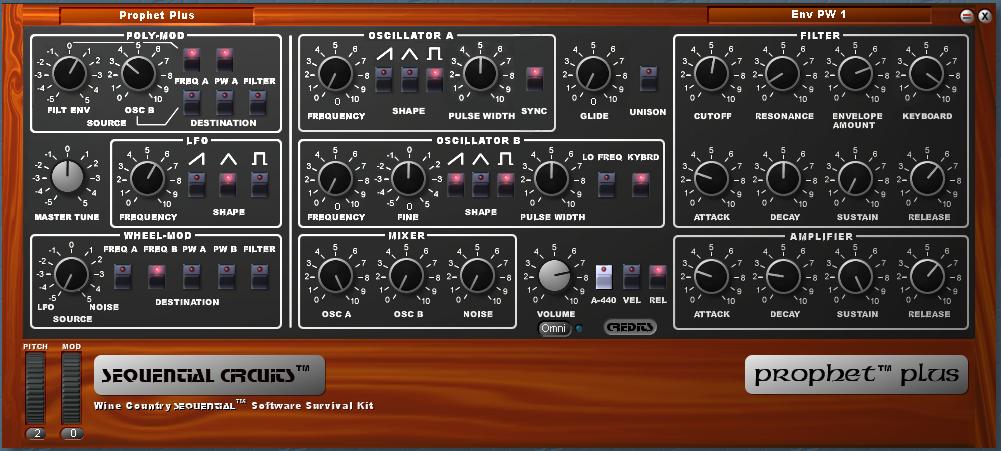Click the Filter ENVELOPE AMOUNT knob

tap(855, 73)
